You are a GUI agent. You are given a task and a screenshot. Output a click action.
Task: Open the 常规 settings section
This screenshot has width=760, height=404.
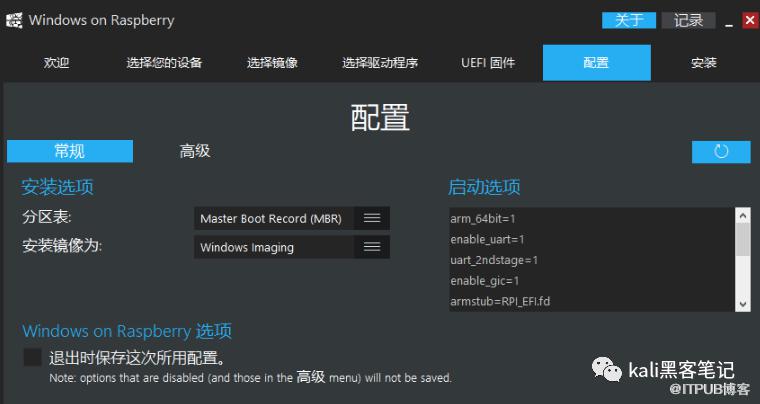point(70,151)
